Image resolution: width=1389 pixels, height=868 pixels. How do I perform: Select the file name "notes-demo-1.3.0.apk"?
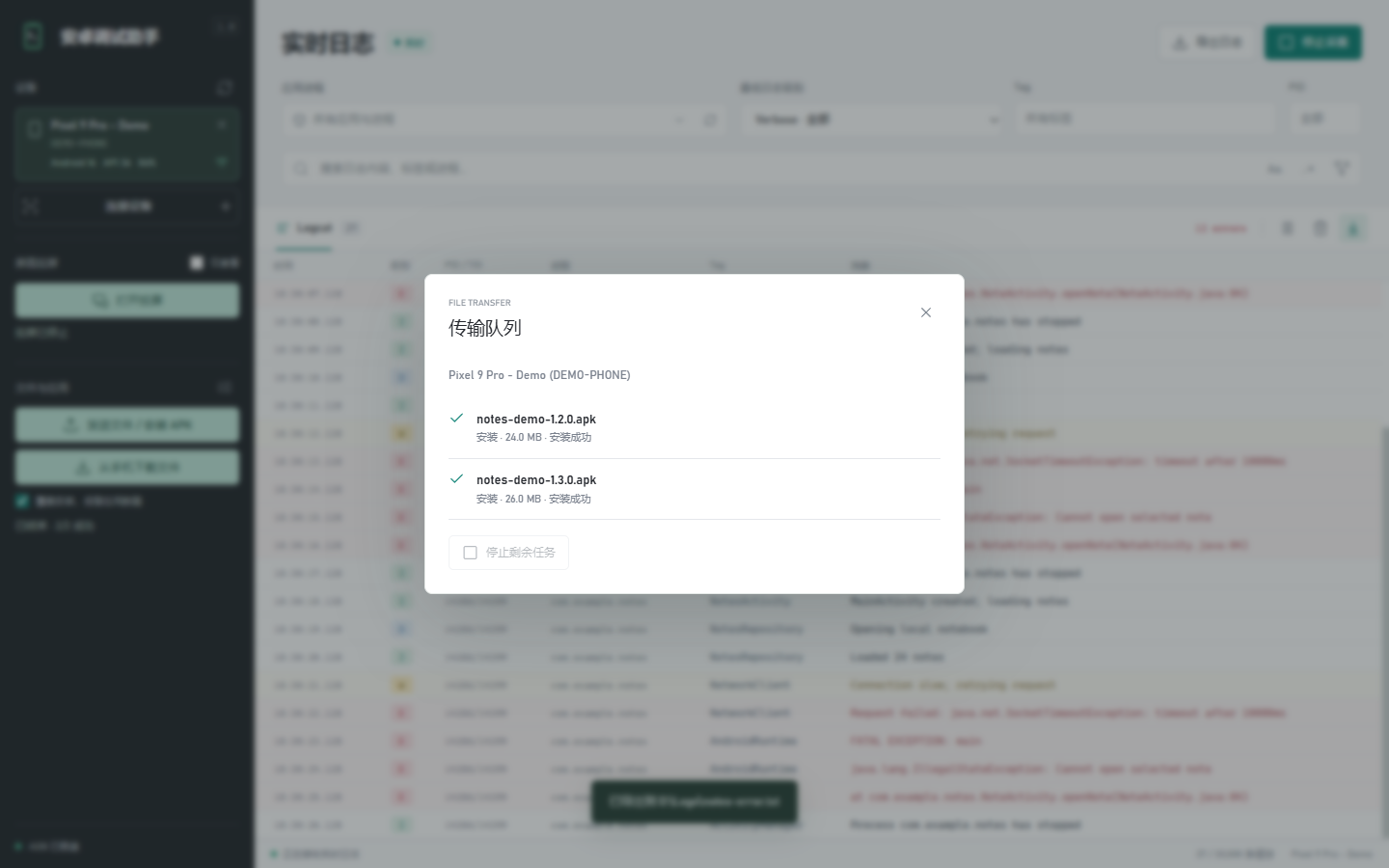pos(536,480)
